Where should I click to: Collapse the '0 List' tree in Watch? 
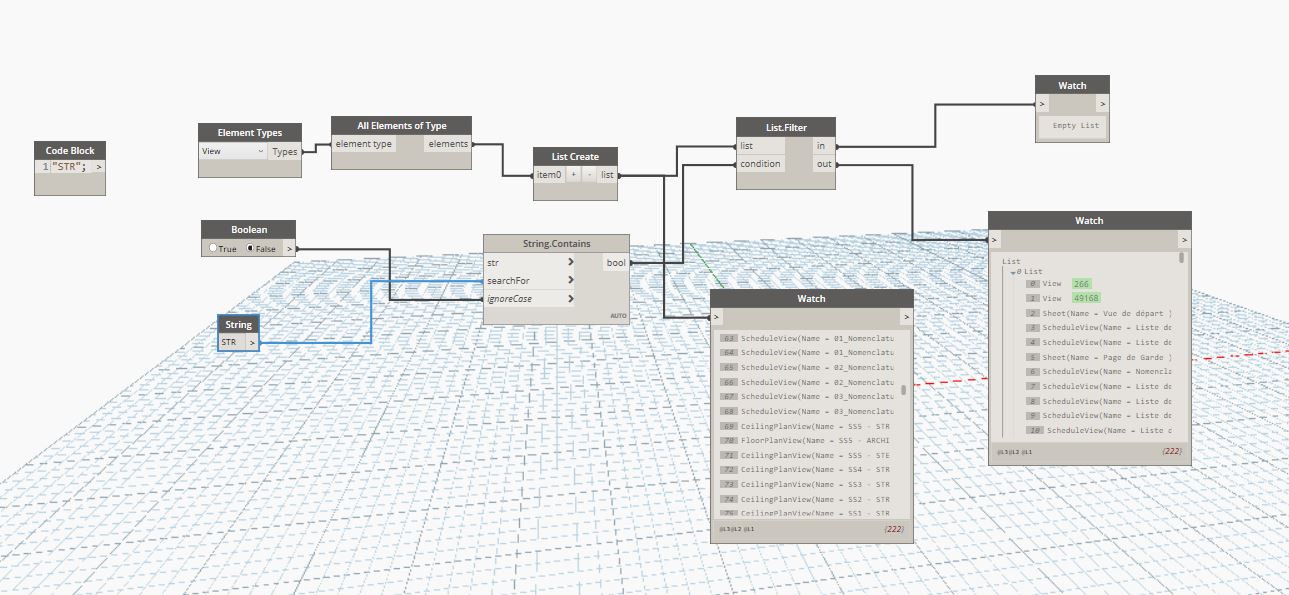coord(1014,271)
